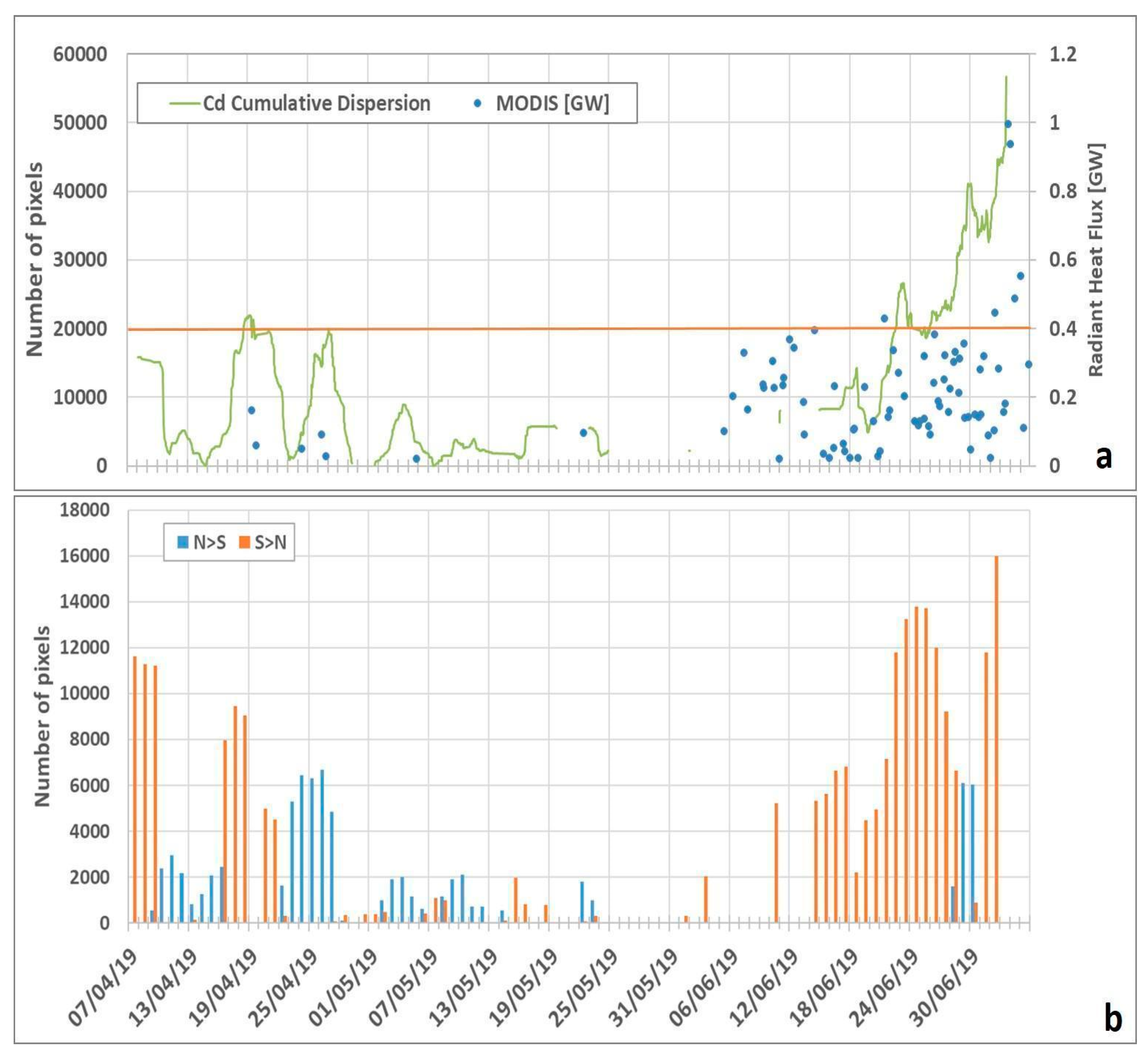
Task: Click the 1.2 right axis label
Action: [x=1063, y=54]
